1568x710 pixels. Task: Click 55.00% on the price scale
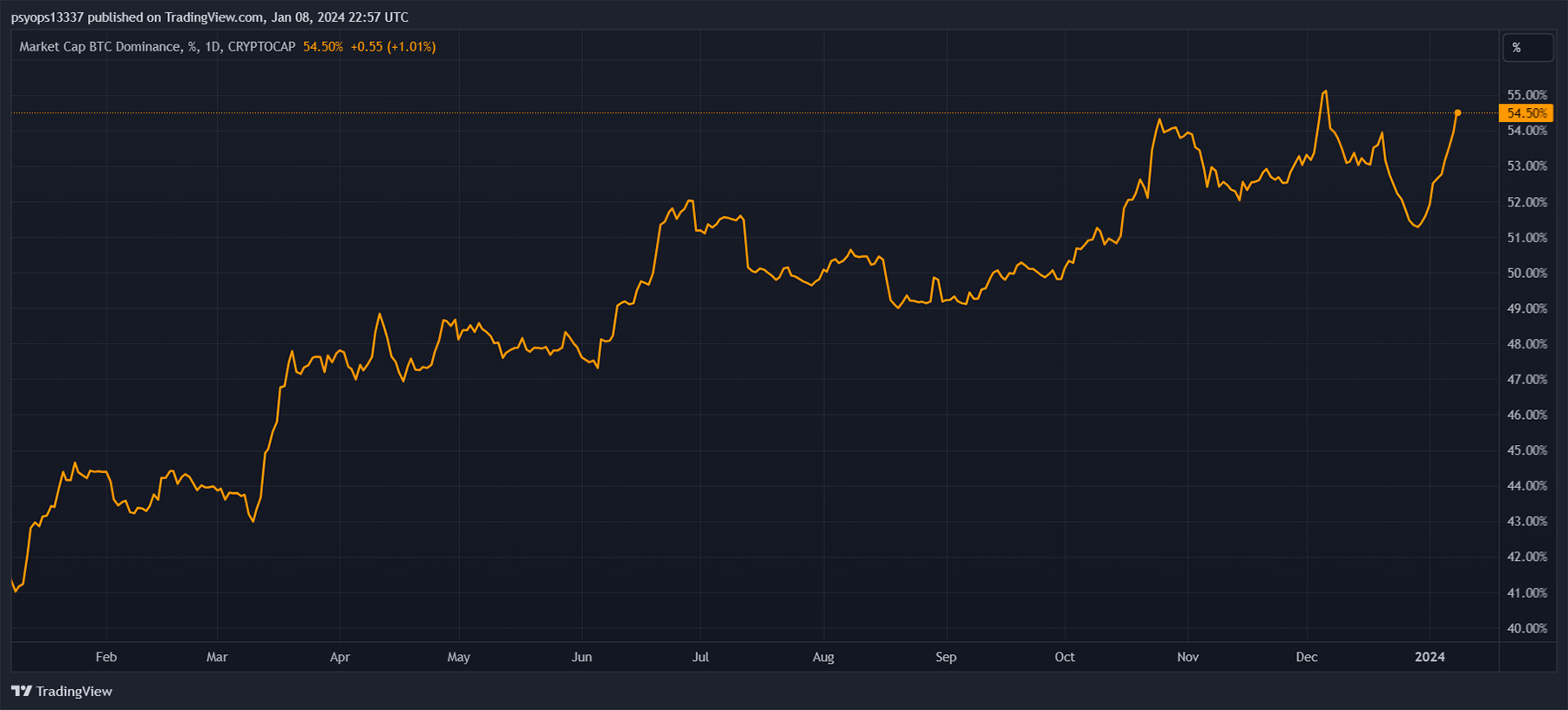coord(1526,95)
